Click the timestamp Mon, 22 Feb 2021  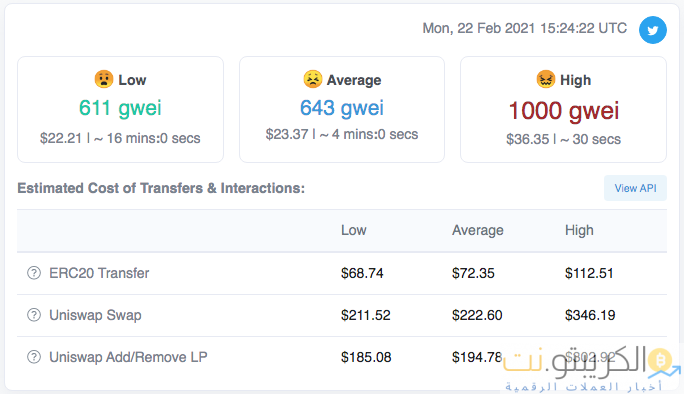479,28
